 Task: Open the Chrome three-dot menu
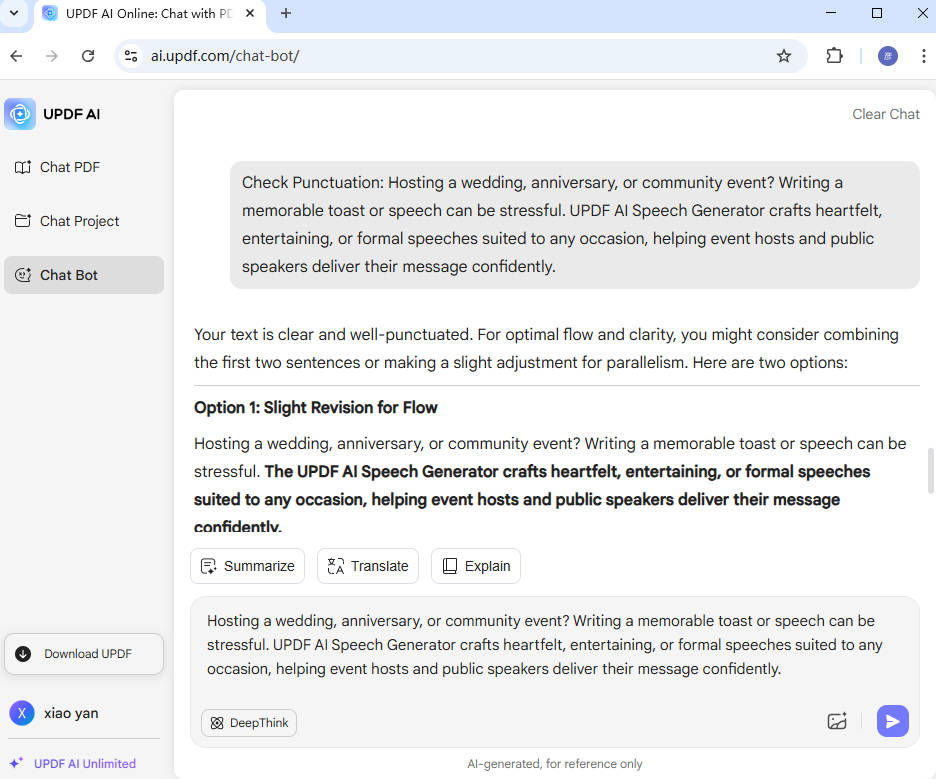coord(923,56)
